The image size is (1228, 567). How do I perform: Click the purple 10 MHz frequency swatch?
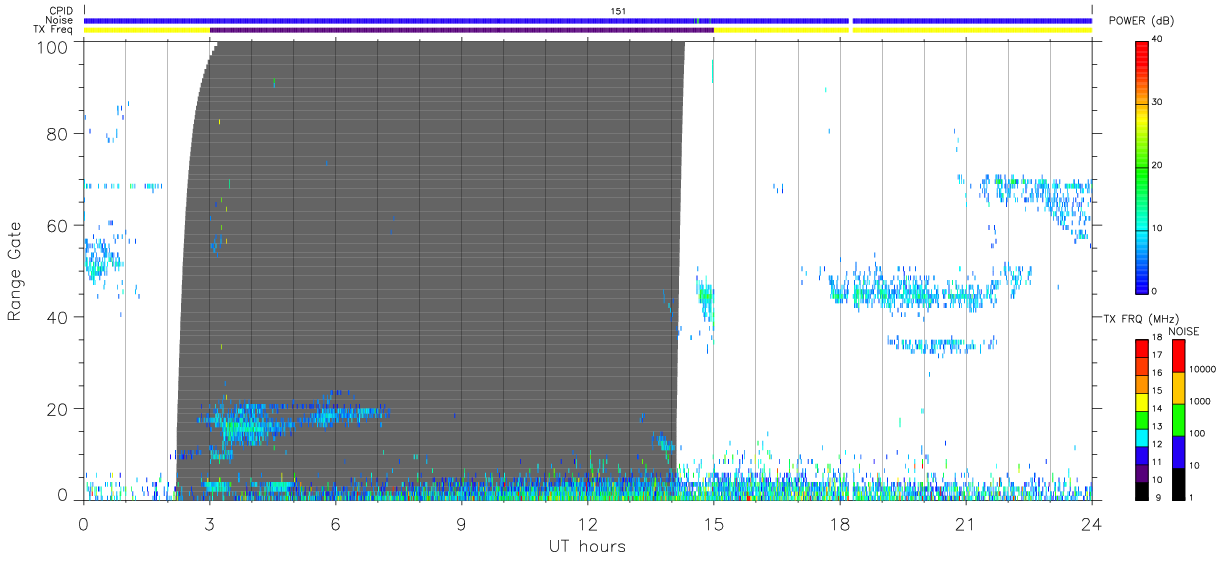tap(1142, 473)
